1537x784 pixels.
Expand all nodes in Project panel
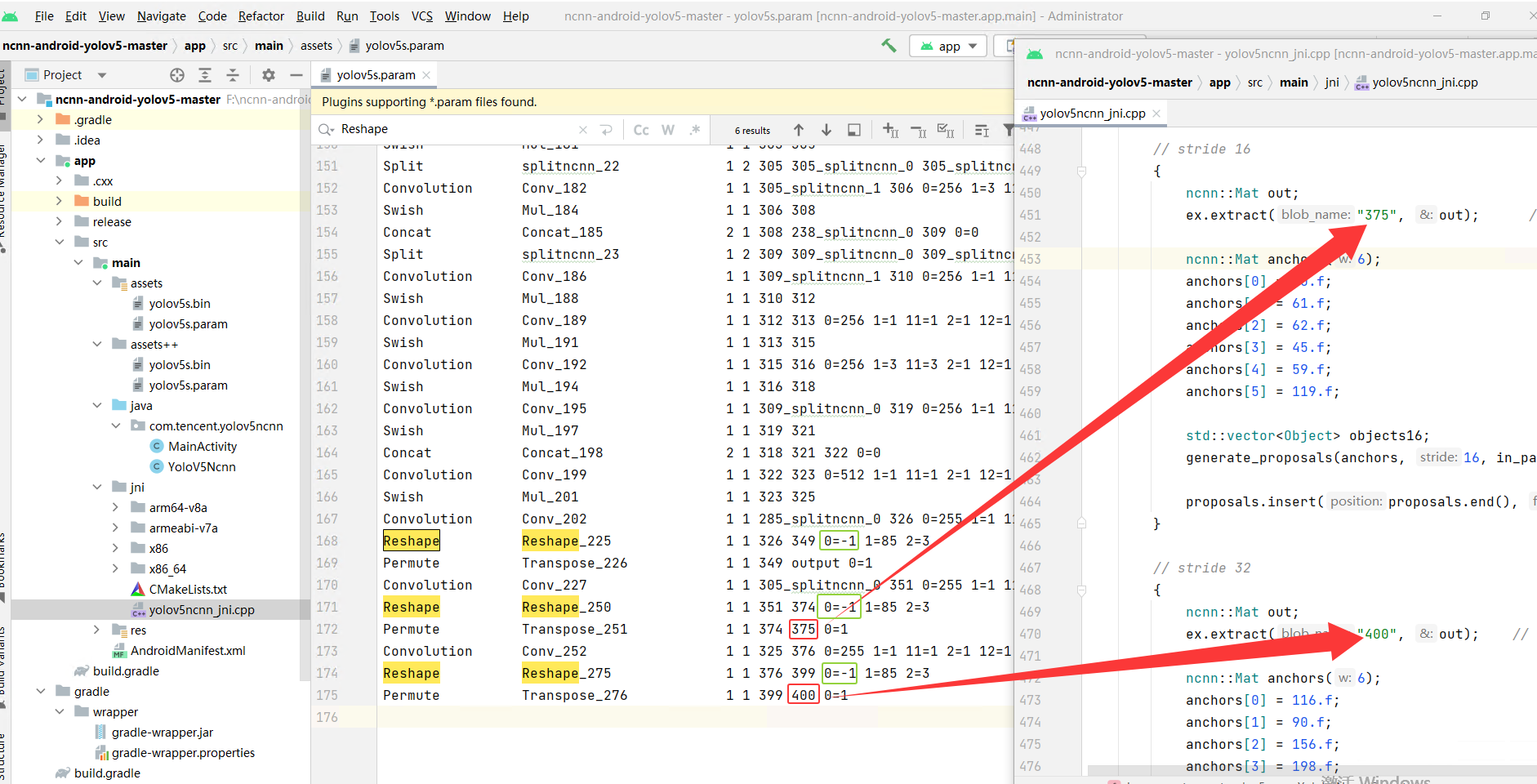(205, 75)
